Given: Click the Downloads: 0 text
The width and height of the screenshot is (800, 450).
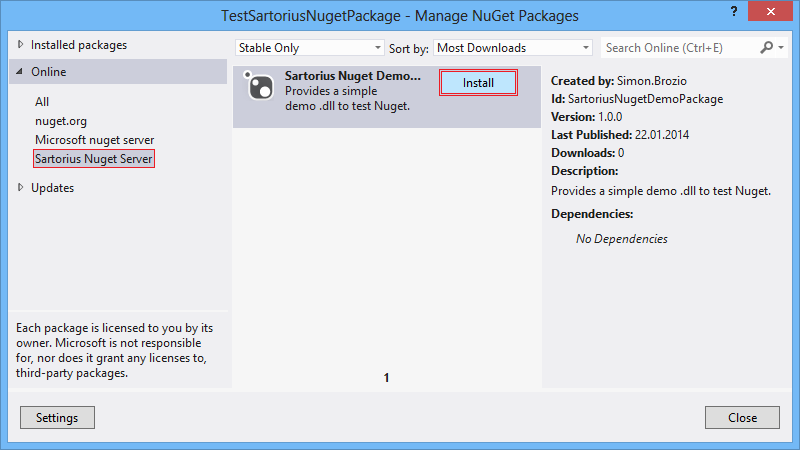Looking at the screenshot, I should (587, 153).
